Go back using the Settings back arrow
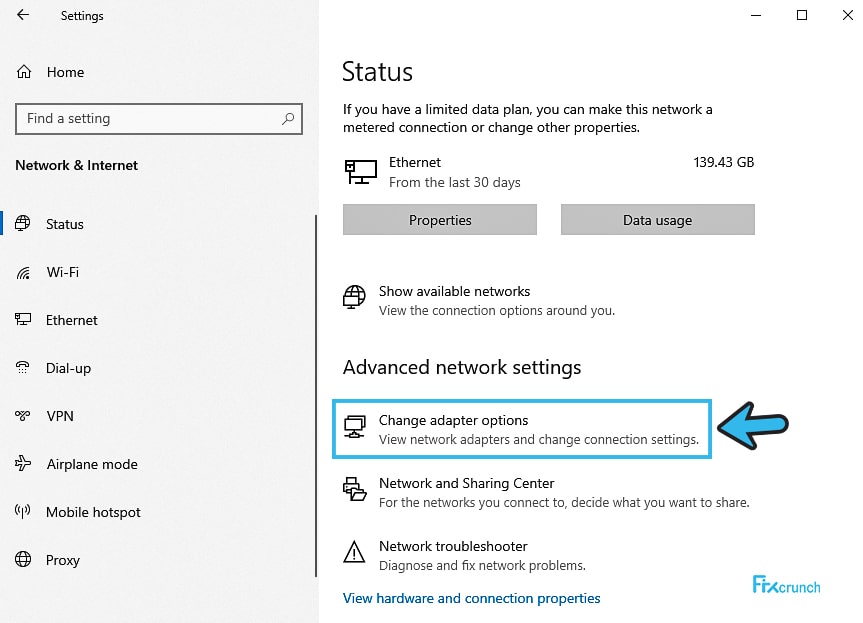The height and width of the screenshot is (623, 863). (x=23, y=15)
